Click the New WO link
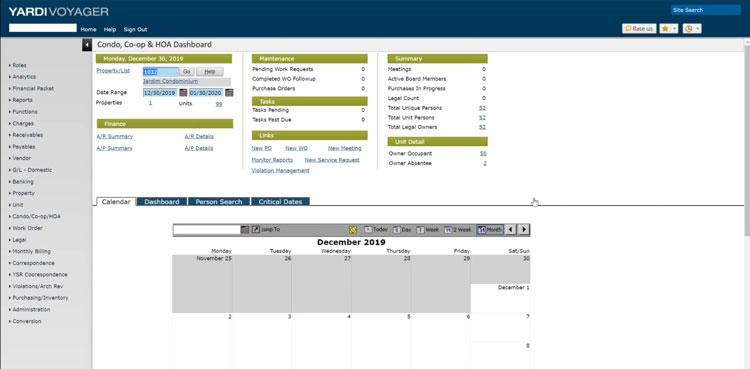 coord(296,148)
